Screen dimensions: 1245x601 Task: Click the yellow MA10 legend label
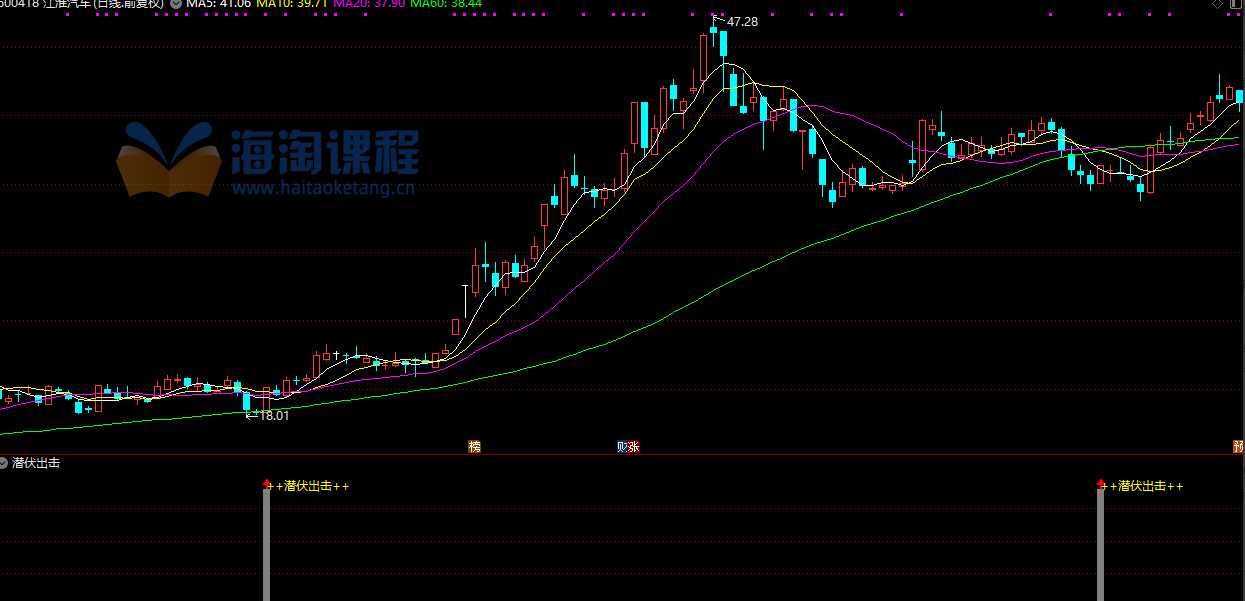[x=290, y=4]
